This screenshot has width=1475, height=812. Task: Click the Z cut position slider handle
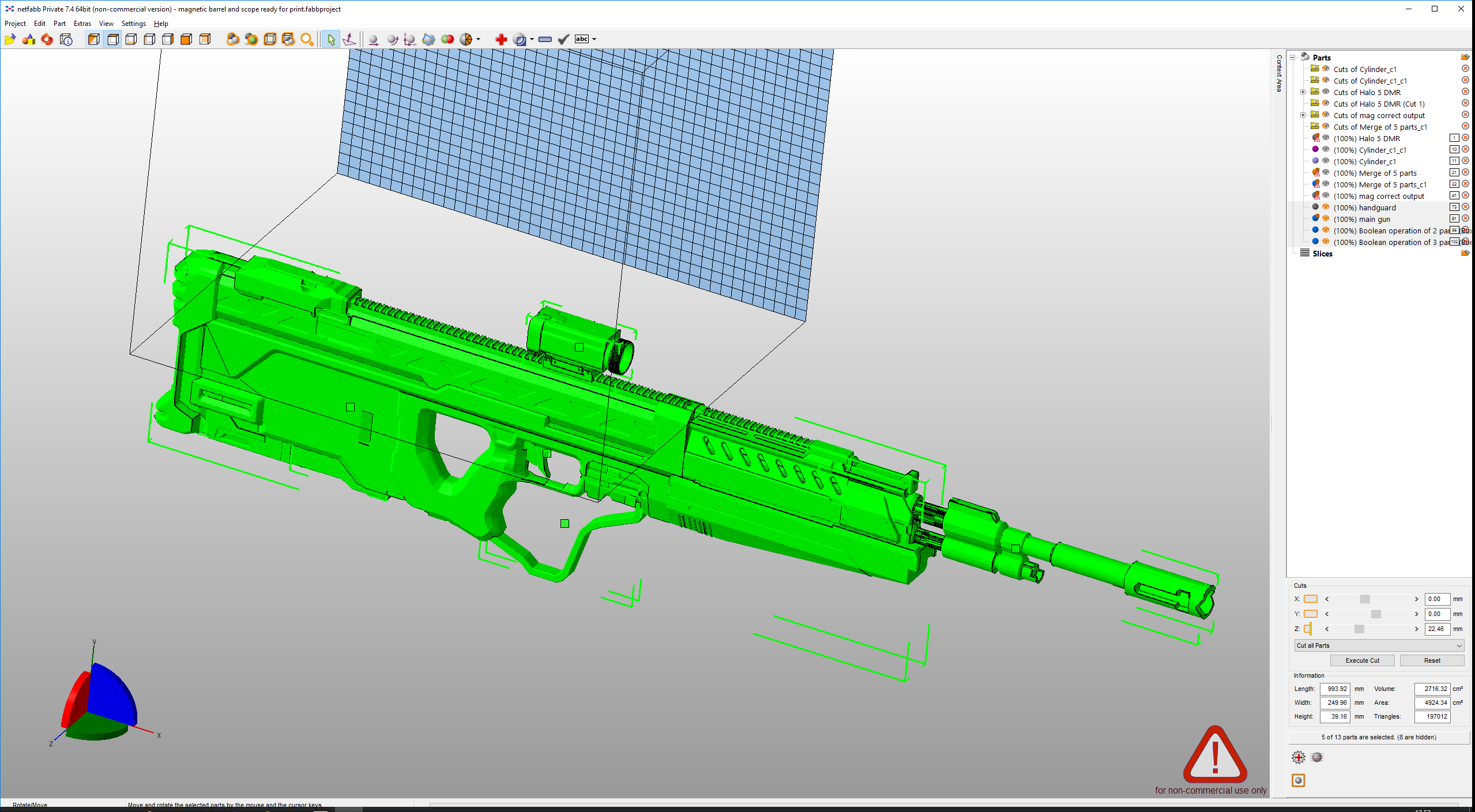click(x=1359, y=629)
